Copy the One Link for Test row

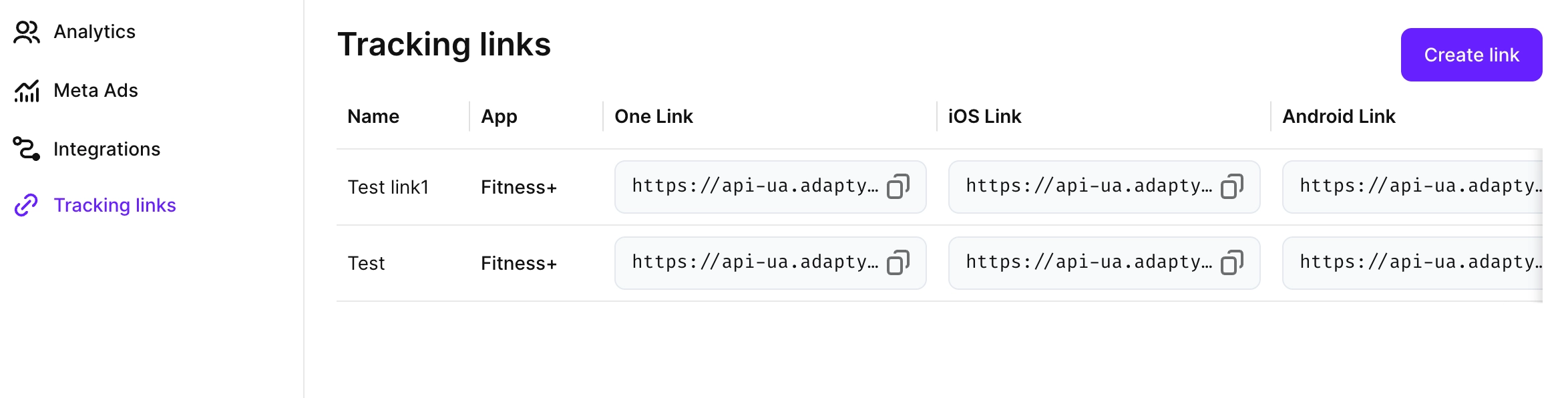point(898,263)
